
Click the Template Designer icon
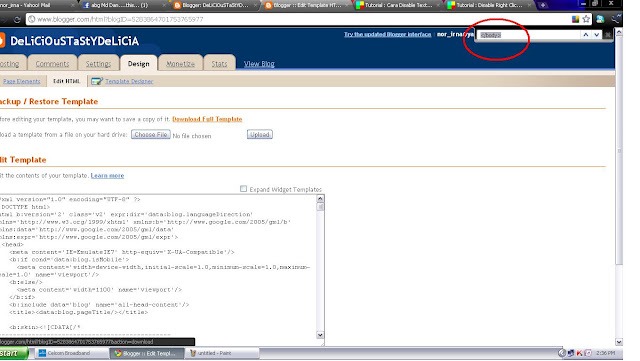(x=97, y=81)
